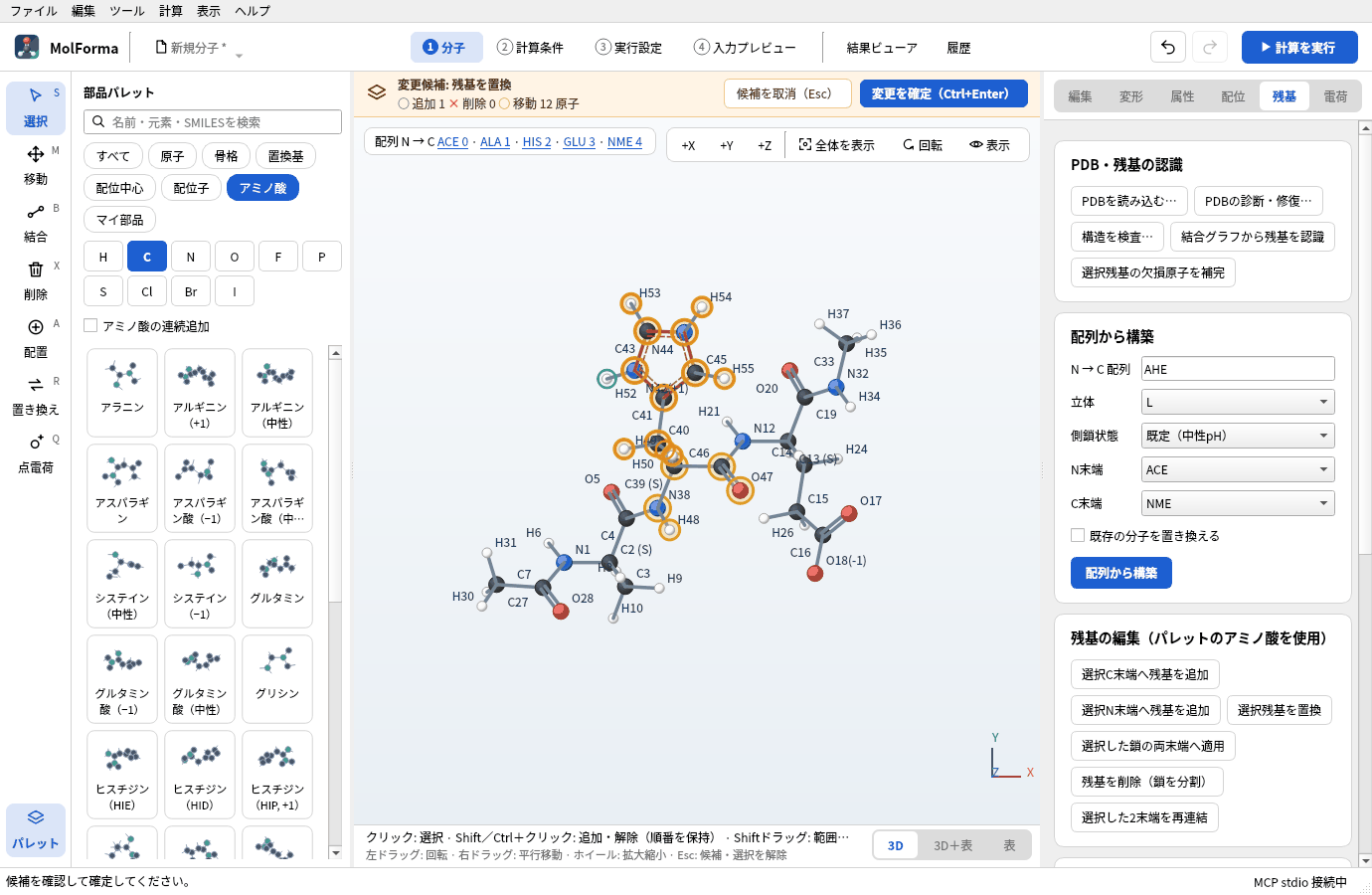Open the 表示 eye display options
The image size is (1372, 895).
point(990,145)
